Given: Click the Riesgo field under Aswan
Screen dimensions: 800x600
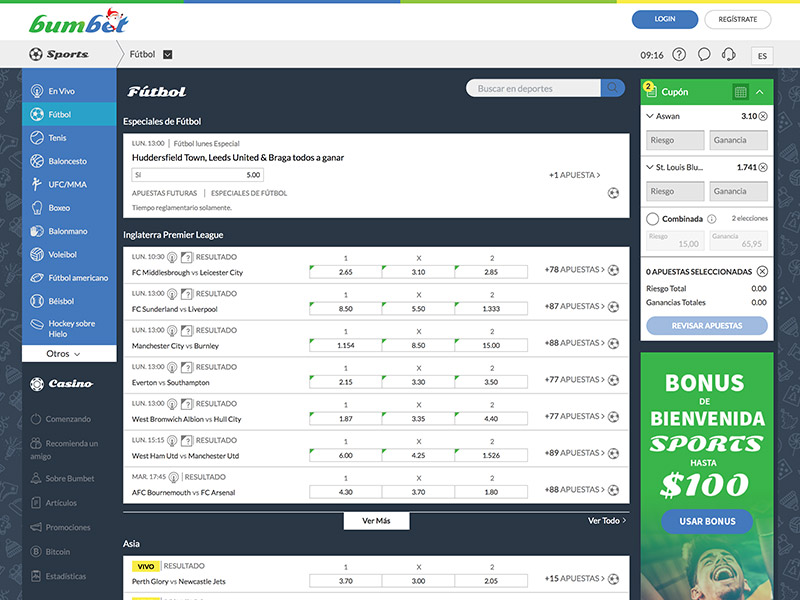Looking at the screenshot, I should click(x=675, y=140).
